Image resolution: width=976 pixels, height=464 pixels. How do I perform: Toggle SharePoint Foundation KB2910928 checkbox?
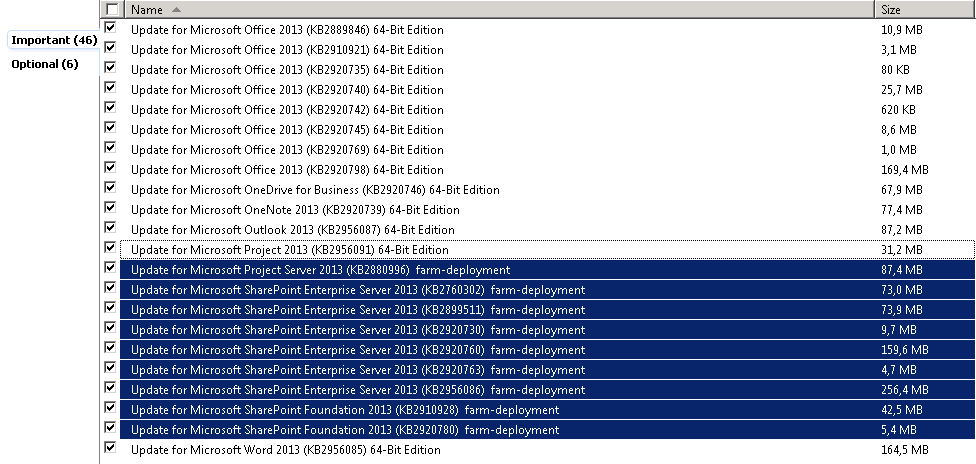110,408
